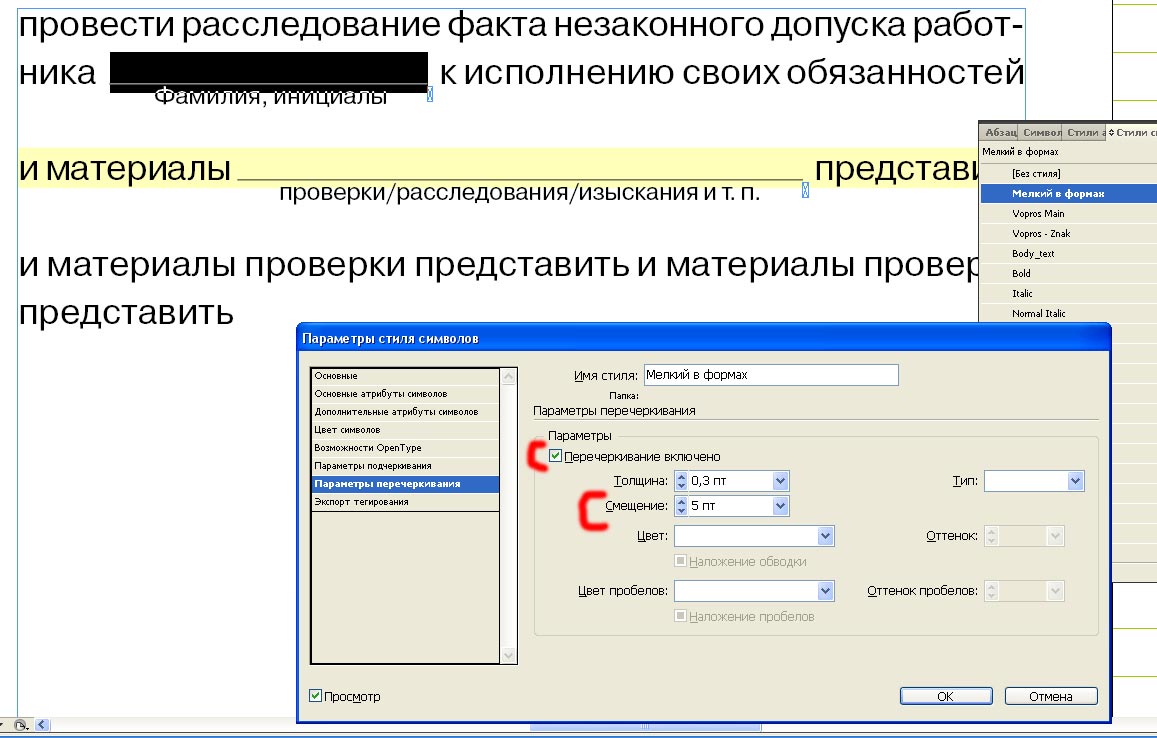Open 'Возможности OpenType' section
This screenshot has height=738, width=1157.
point(405,447)
